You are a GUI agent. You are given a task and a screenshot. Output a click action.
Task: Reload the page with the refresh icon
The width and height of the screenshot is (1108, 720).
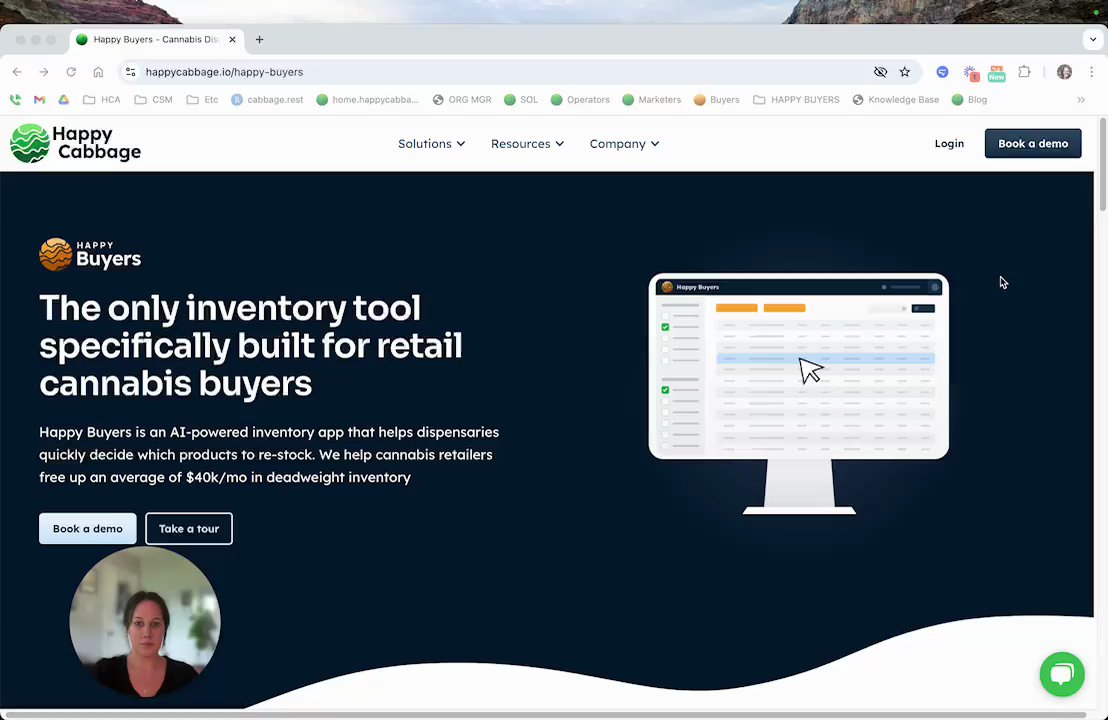(71, 72)
